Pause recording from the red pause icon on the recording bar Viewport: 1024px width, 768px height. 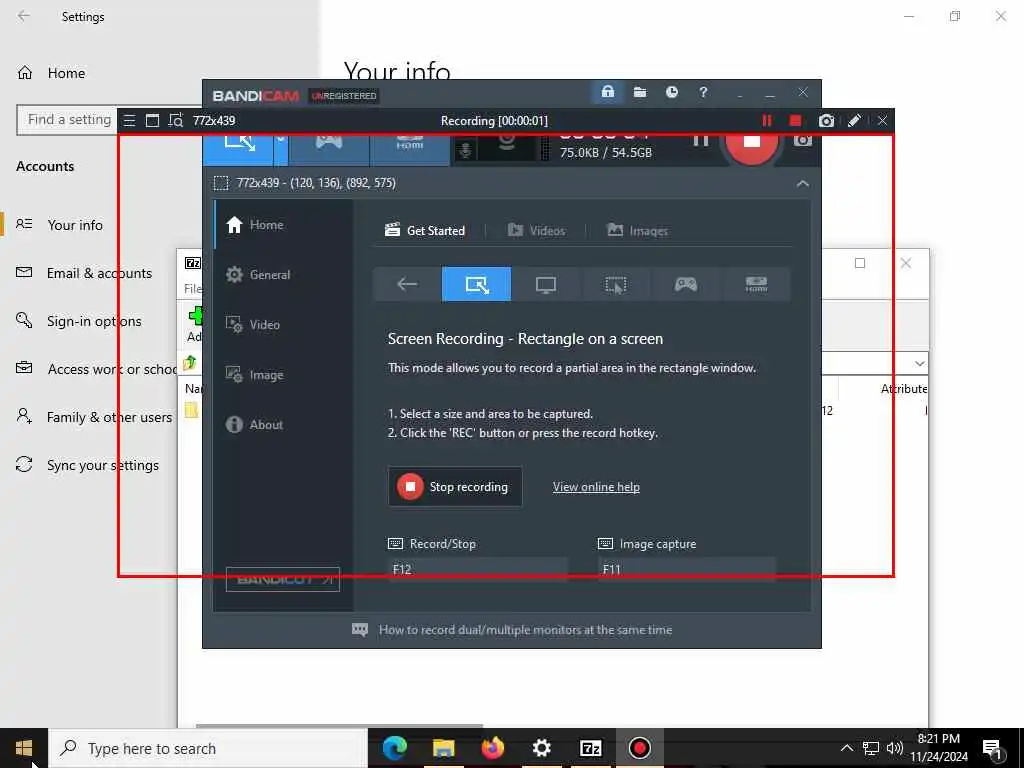pos(767,121)
